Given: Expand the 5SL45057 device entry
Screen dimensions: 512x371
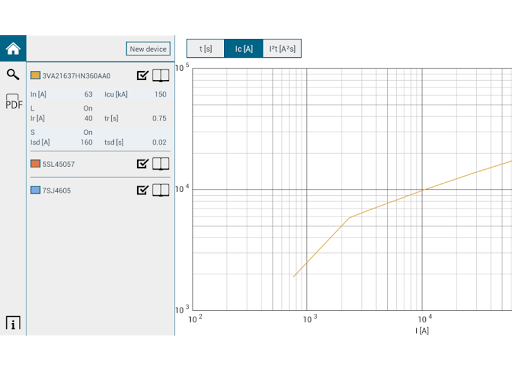Looking at the screenshot, I should click(58, 164).
